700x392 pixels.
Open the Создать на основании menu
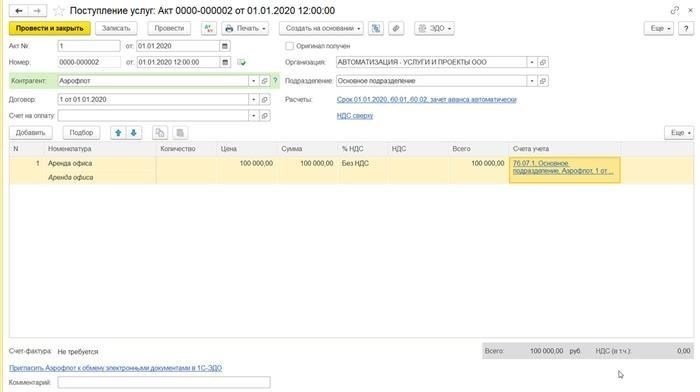point(321,28)
